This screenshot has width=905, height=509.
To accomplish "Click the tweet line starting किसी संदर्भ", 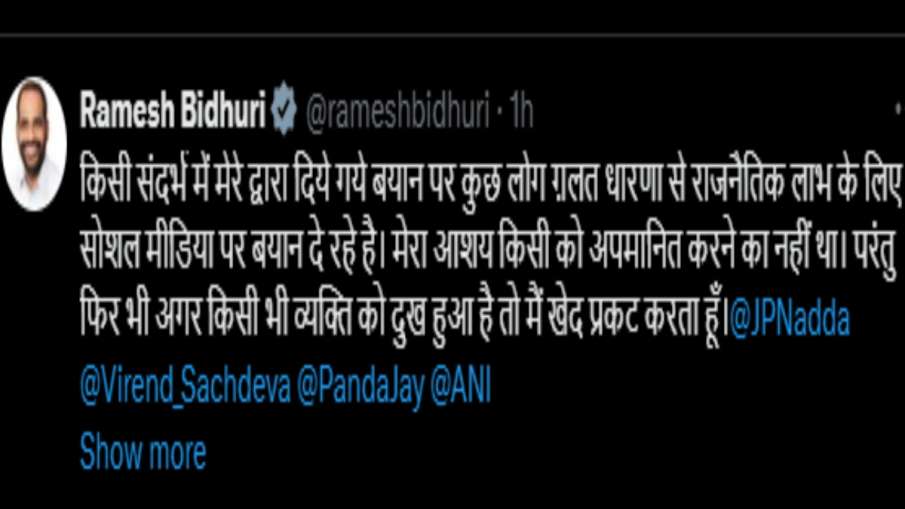I will tap(491, 182).
